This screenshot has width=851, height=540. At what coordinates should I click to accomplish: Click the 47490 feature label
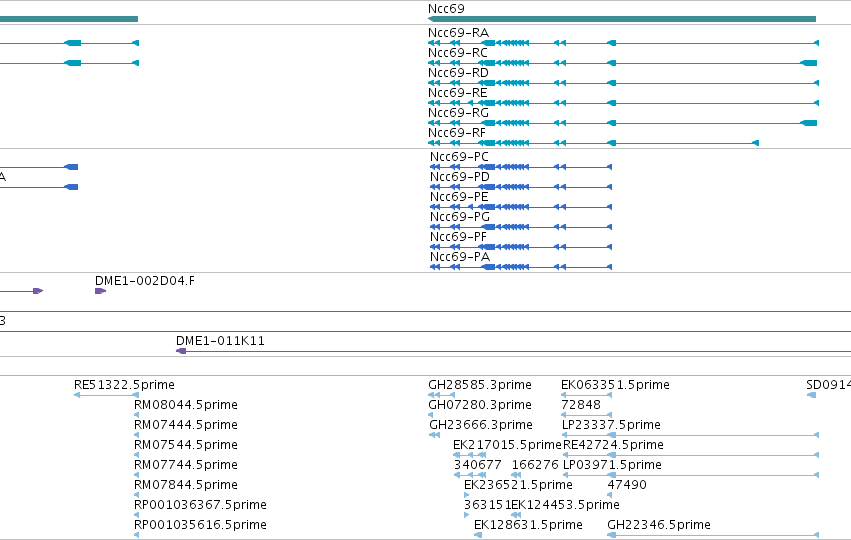pyautogui.click(x=627, y=485)
